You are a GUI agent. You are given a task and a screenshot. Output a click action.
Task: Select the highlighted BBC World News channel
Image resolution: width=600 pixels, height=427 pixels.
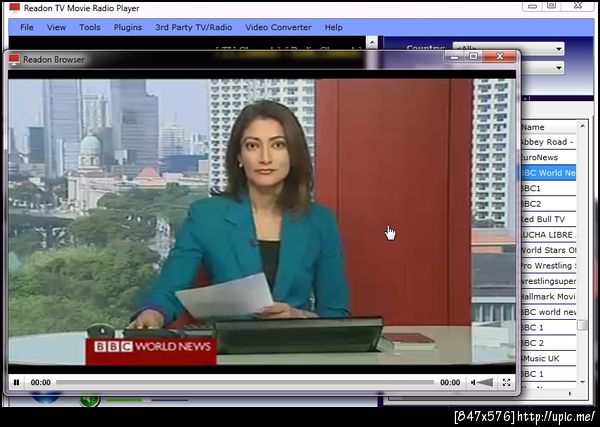(548, 173)
